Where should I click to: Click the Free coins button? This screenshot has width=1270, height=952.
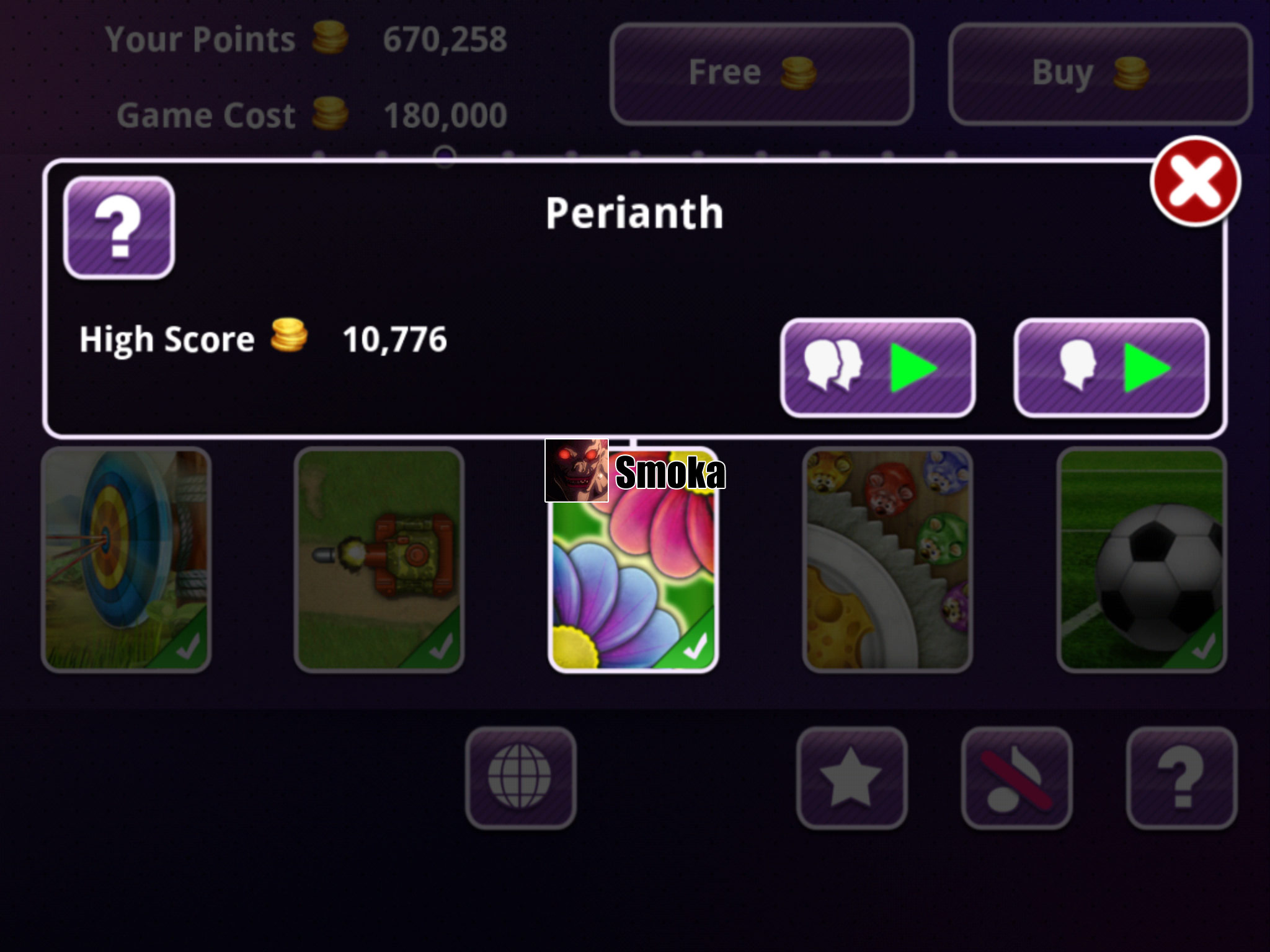[x=762, y=74]
